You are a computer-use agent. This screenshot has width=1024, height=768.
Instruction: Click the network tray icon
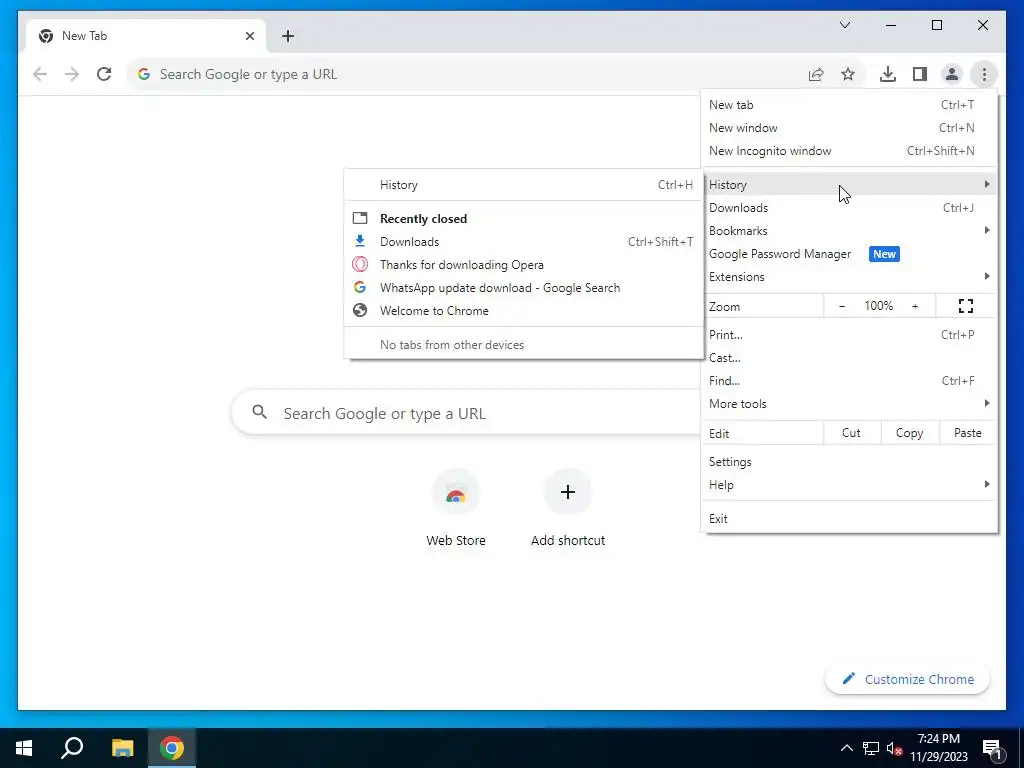[x=871, y=748]
